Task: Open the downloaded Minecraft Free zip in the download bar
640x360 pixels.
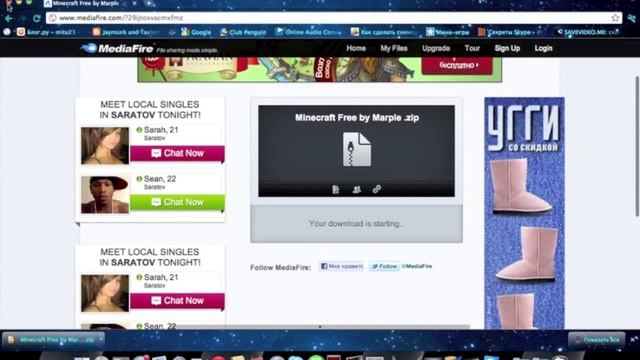Action: pyautogui.click(x=52, y=340)
